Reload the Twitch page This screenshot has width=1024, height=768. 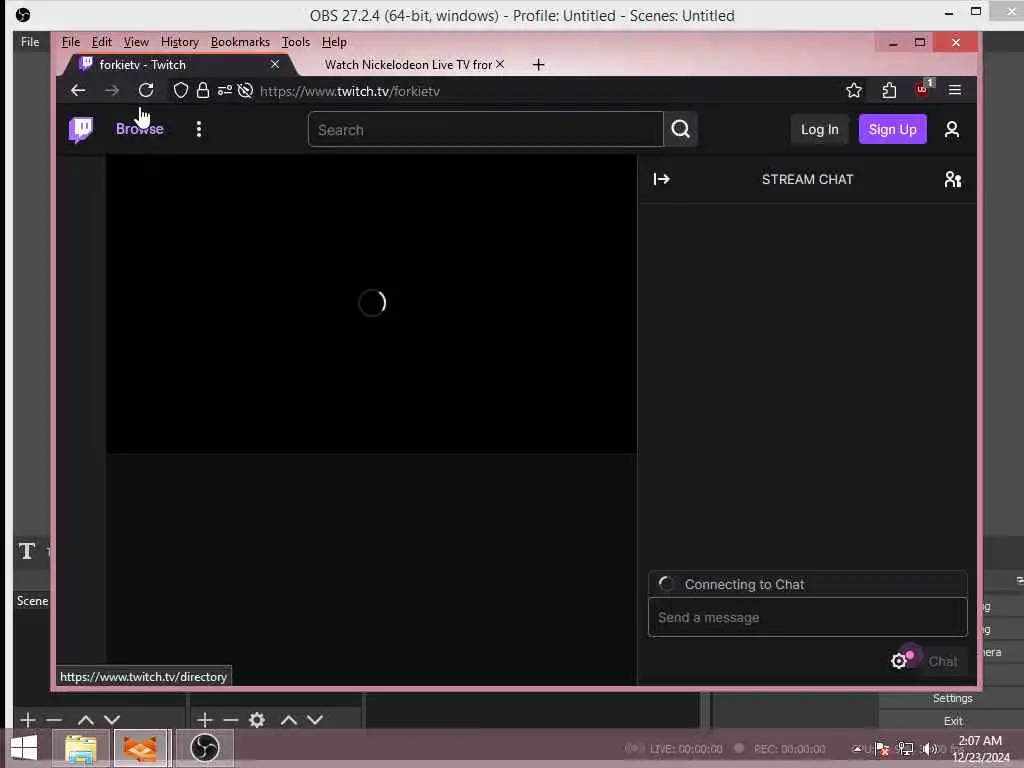[x=146, y=90]
